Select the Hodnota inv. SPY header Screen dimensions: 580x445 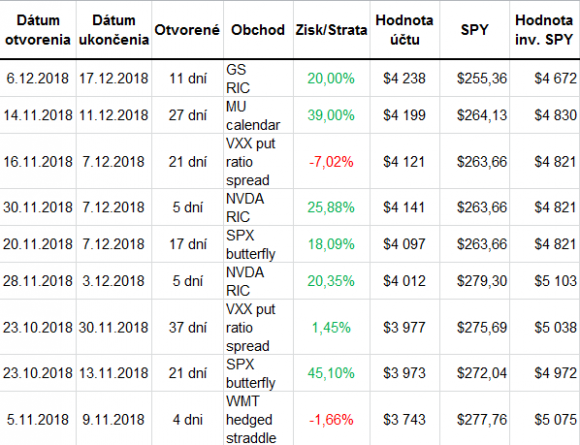544,30
